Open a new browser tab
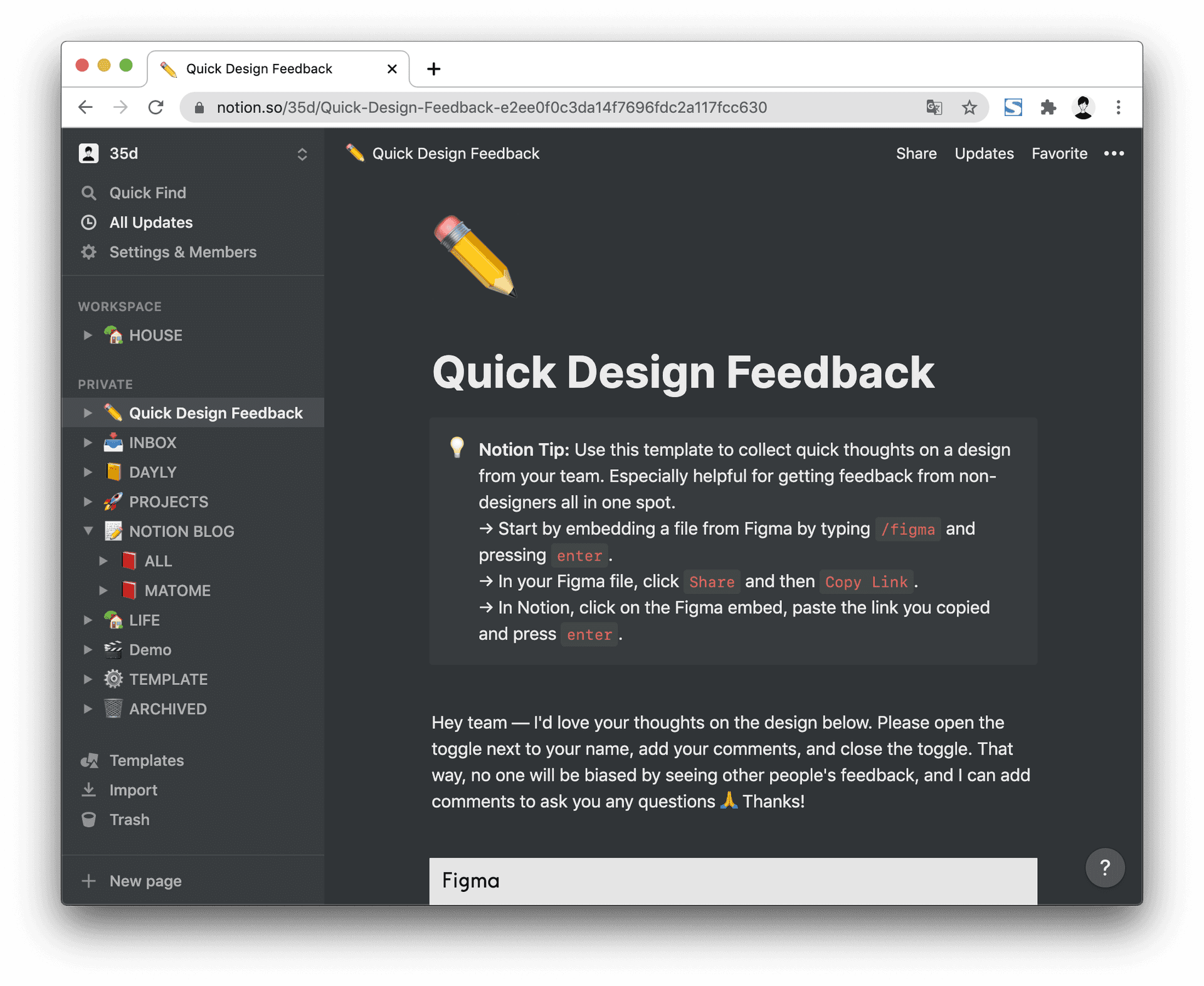 433,69
